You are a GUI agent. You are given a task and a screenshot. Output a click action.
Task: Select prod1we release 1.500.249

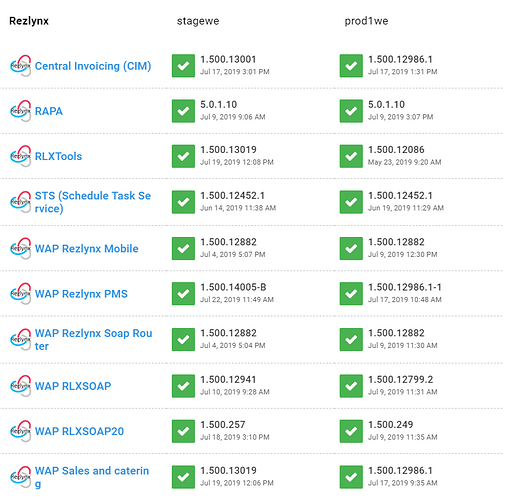391,424
